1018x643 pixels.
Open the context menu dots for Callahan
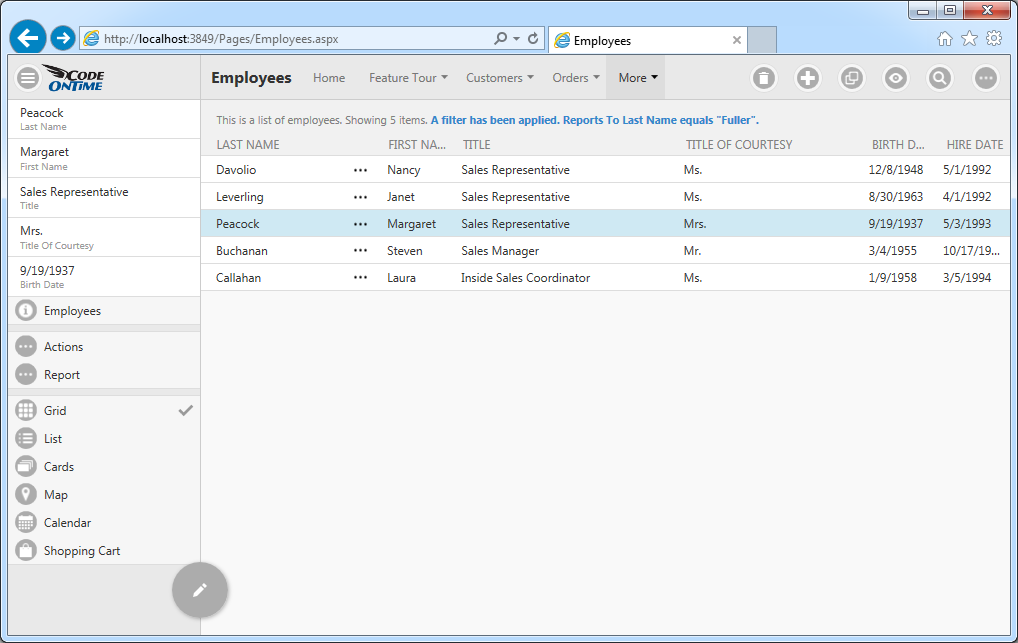tap(360, 278)
